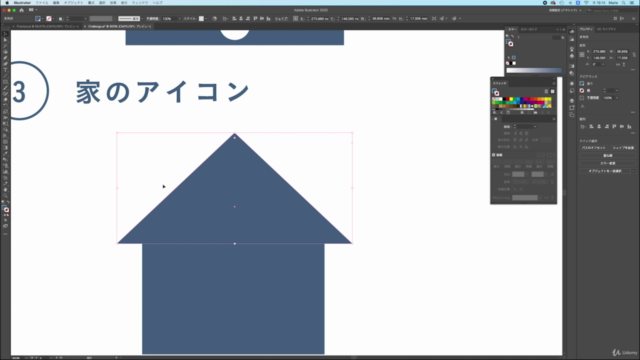Select the Rectangle tool

point(5,82)
